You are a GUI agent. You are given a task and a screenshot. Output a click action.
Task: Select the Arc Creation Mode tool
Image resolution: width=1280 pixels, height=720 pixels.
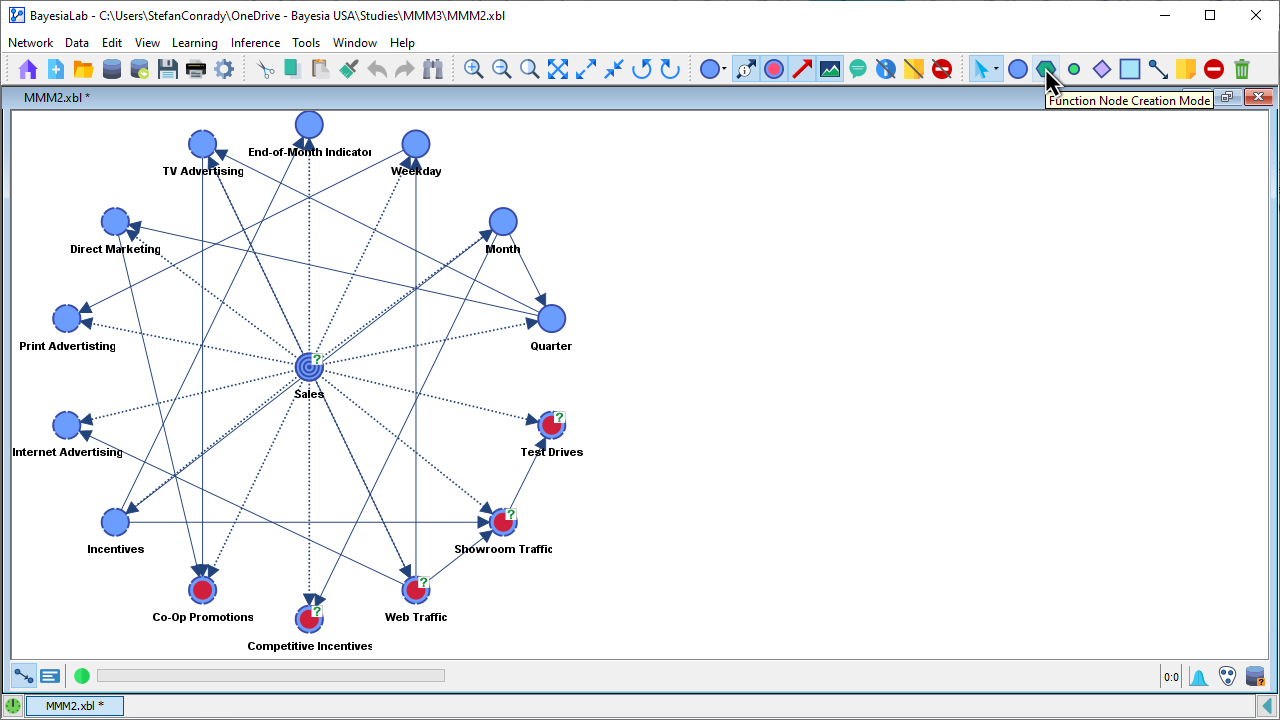coord(1157,69)
